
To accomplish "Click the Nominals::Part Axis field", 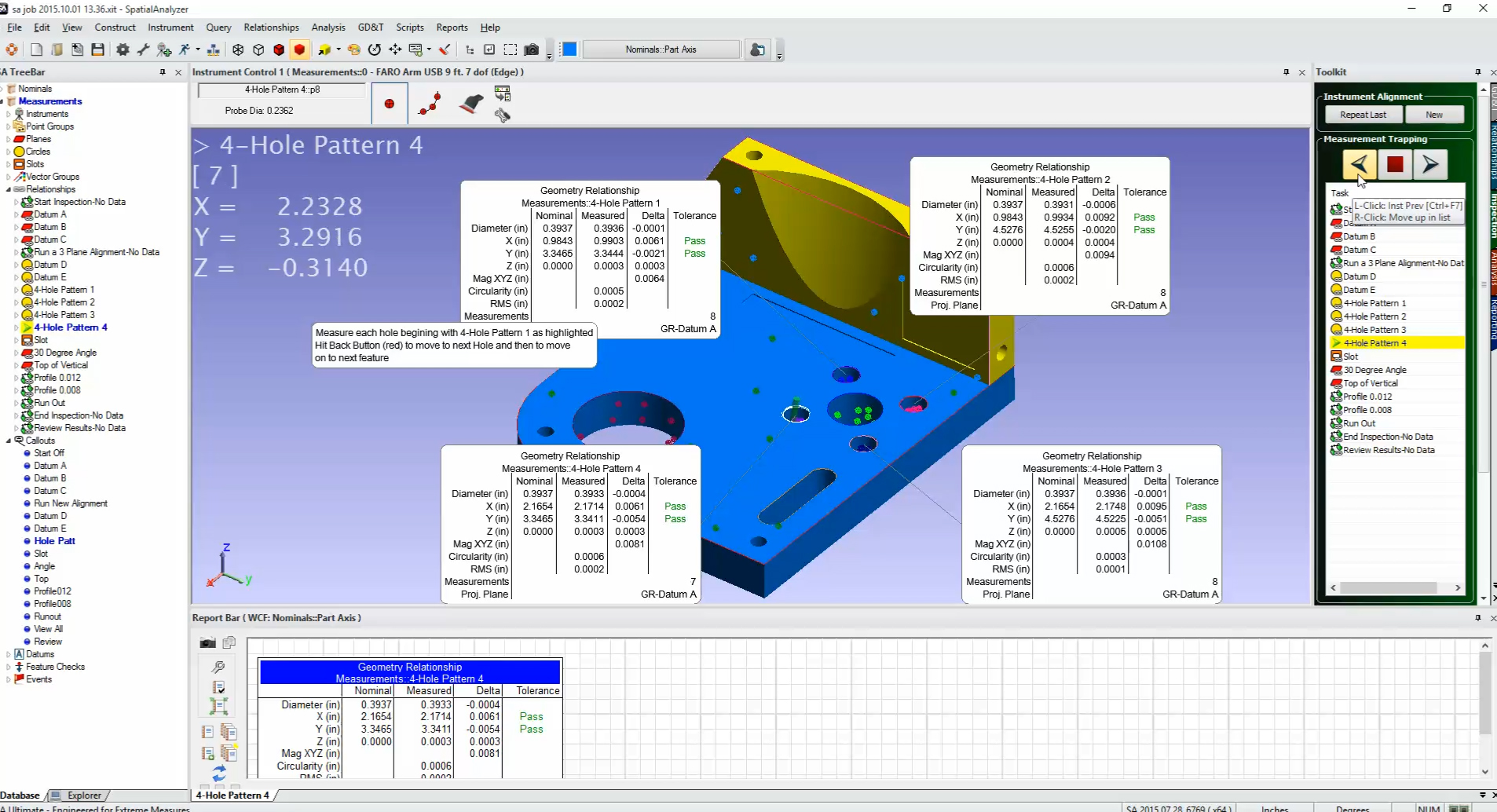I will pyautogui.click(x=660, y=49).
